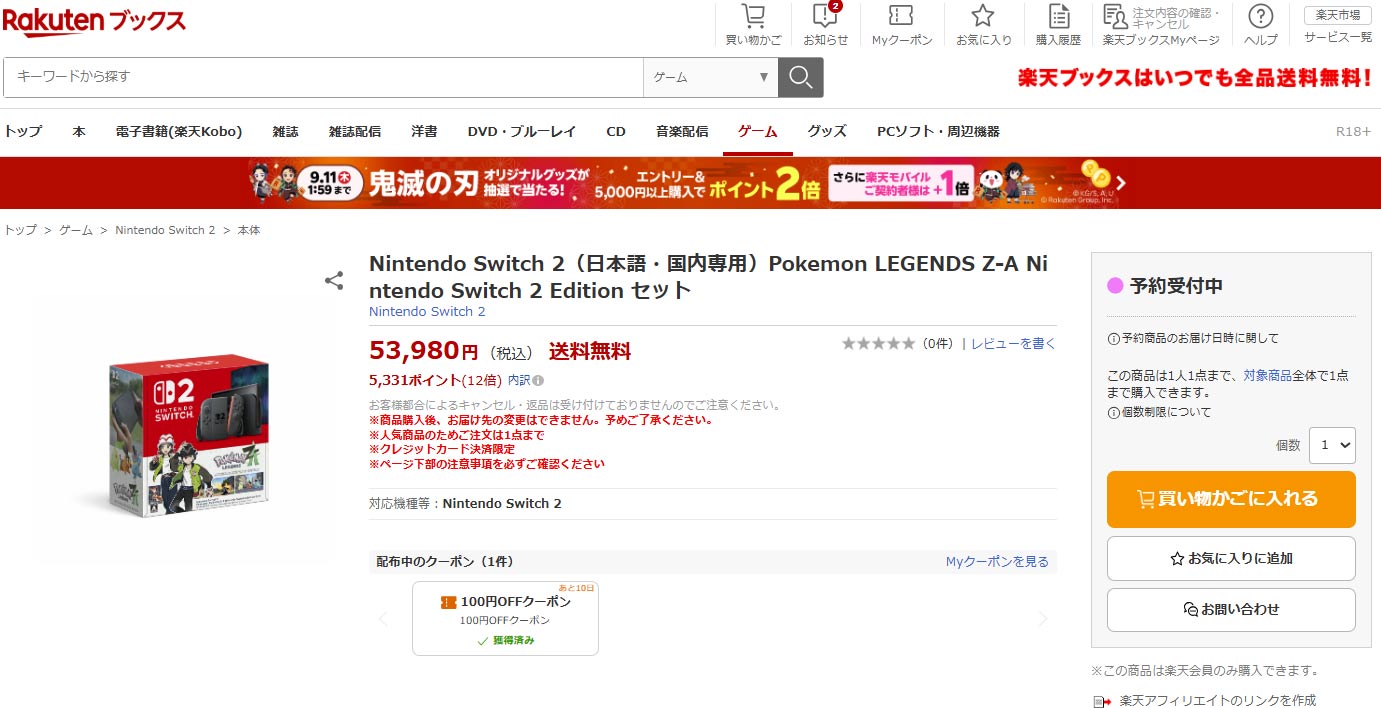Select the グッズ navigation tab
Image resolution: width=1381 pixels, height=708 pixels.
coord(827,131)
